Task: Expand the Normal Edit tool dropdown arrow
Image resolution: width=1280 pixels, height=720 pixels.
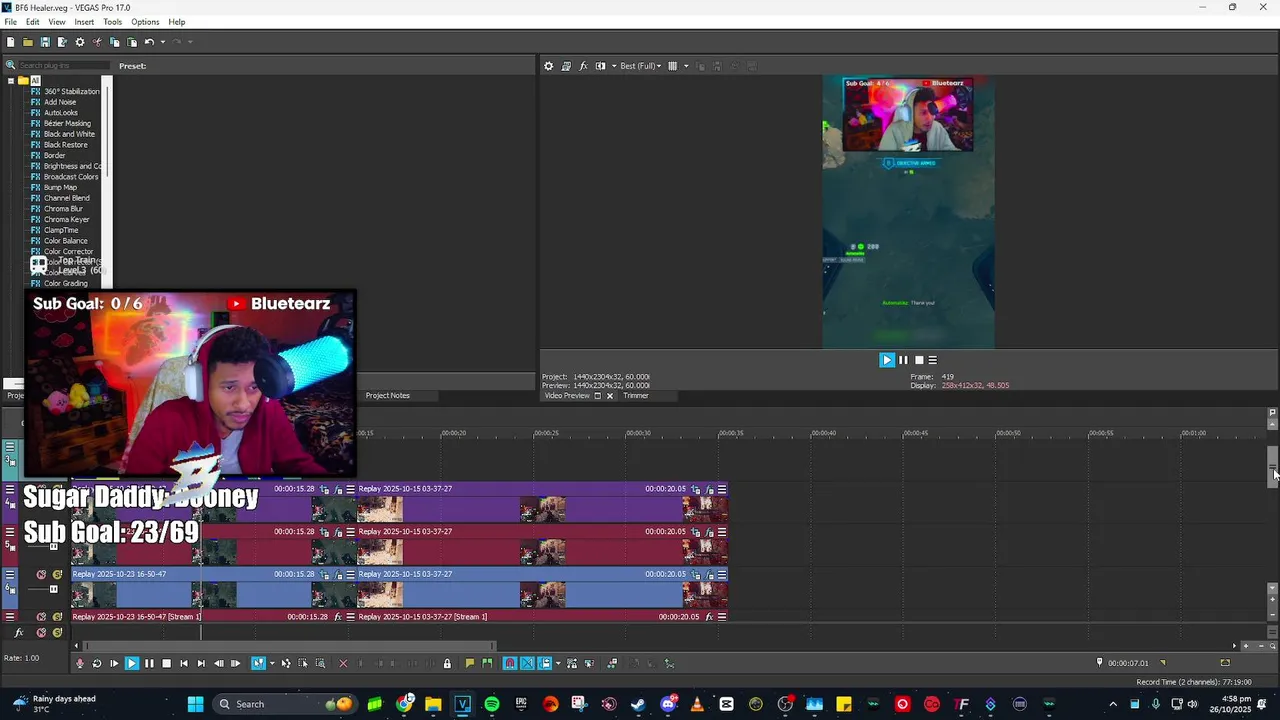Action: coord(272,663)
